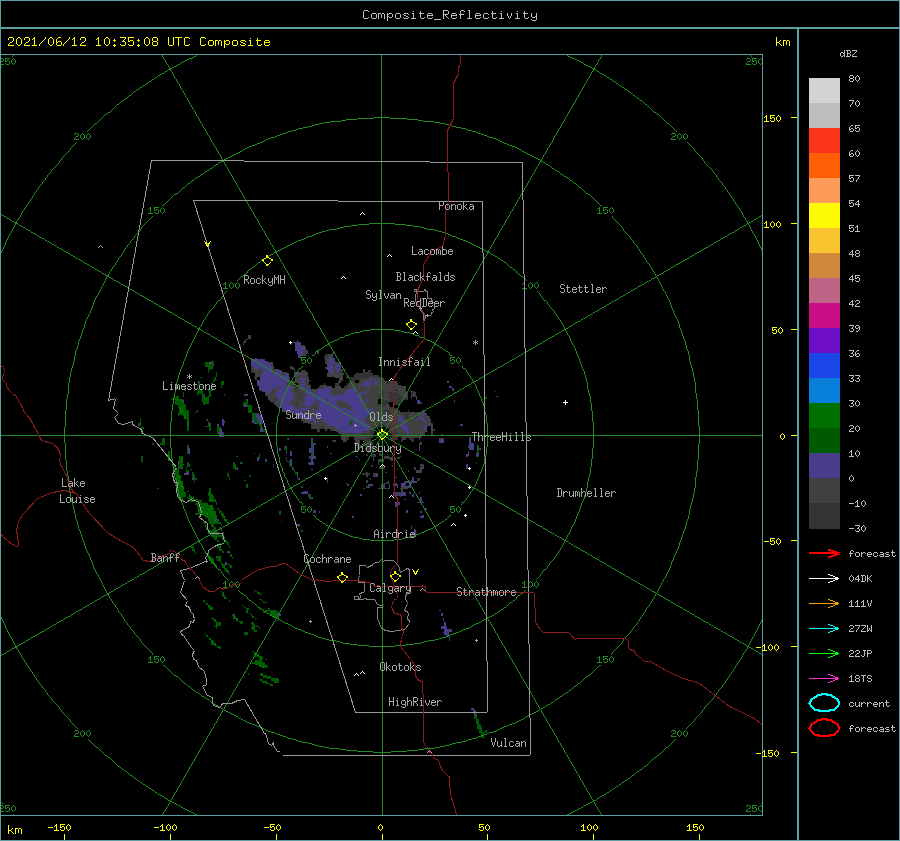Click the Airdrie label
This screenshot has width=900, height=841.
394,534
